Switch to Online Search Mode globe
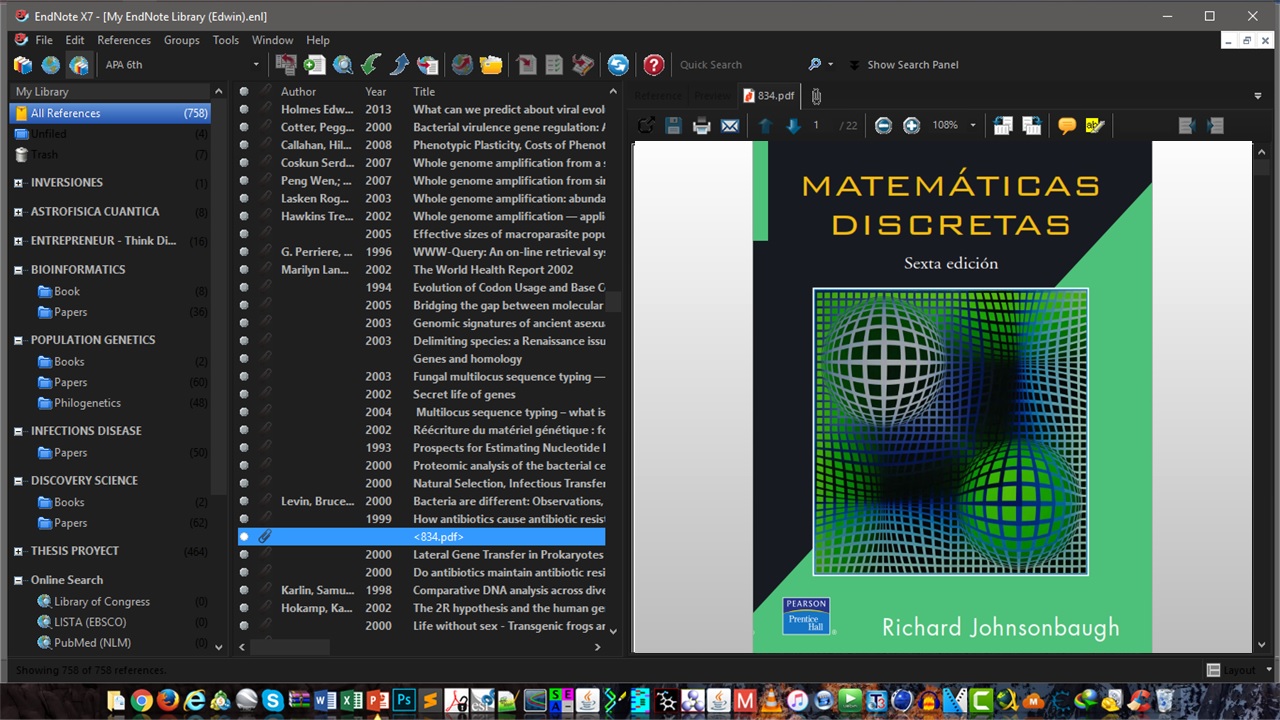 pos(50,65)
